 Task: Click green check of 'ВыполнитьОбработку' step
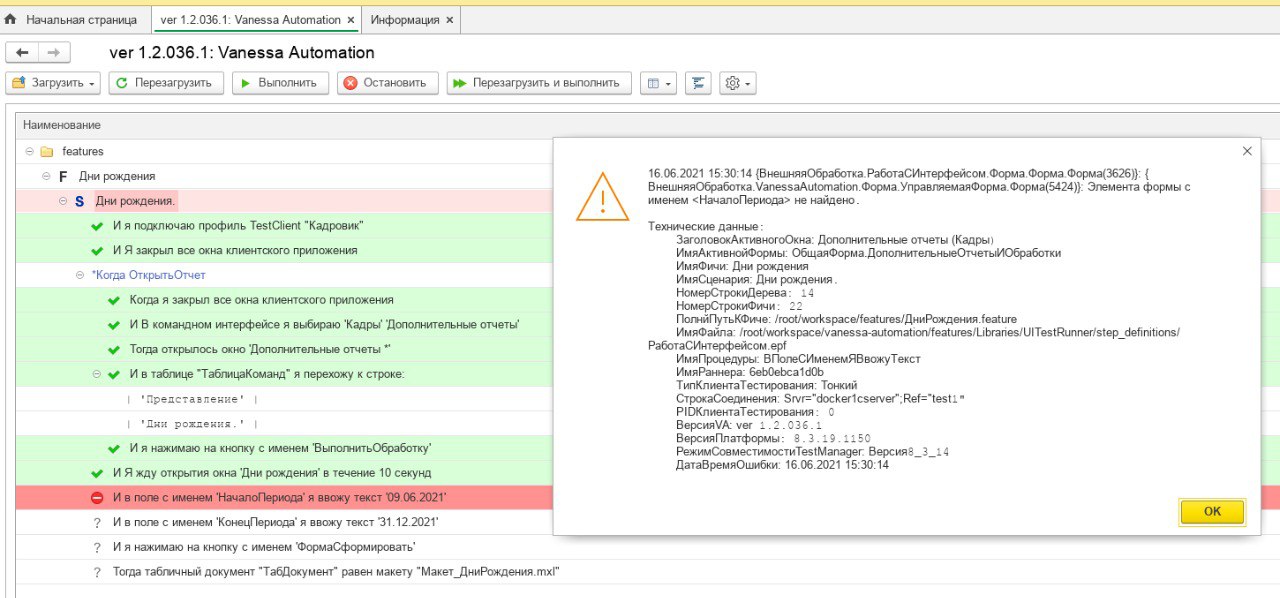tap(114, 448)
